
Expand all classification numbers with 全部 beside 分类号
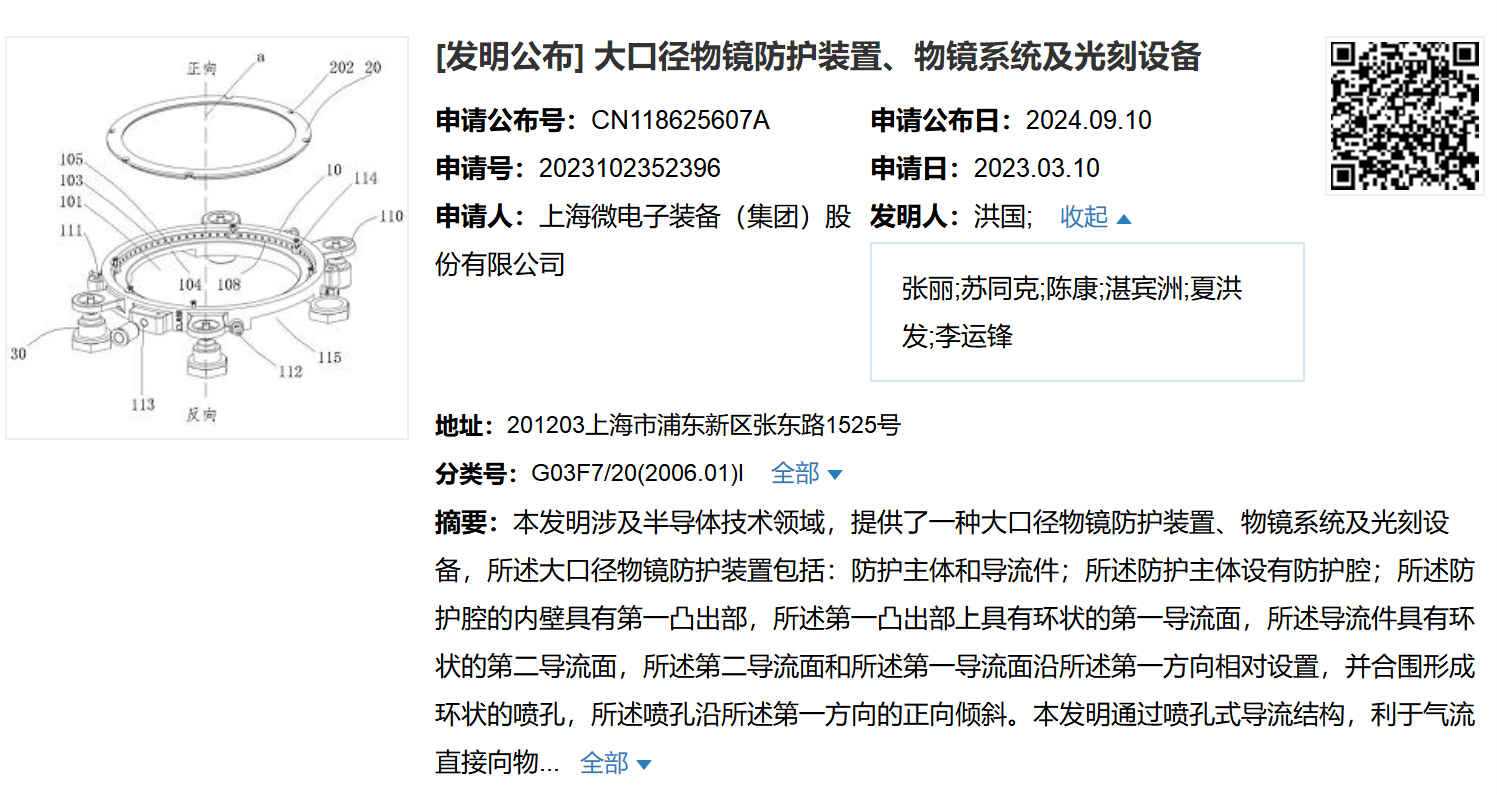(x=807, y=473)
